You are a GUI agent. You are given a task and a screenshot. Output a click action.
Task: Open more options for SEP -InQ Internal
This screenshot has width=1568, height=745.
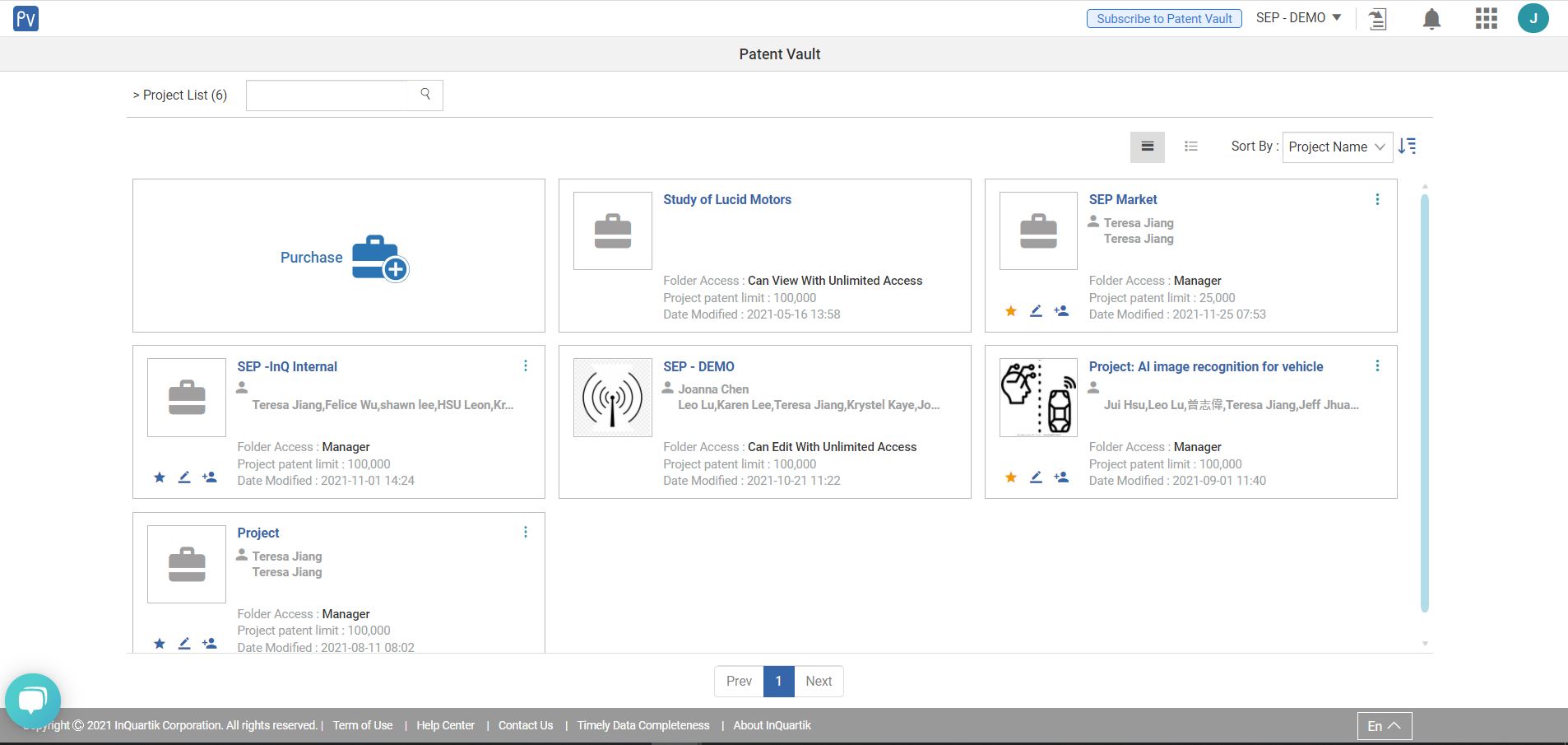pos(526,366)
